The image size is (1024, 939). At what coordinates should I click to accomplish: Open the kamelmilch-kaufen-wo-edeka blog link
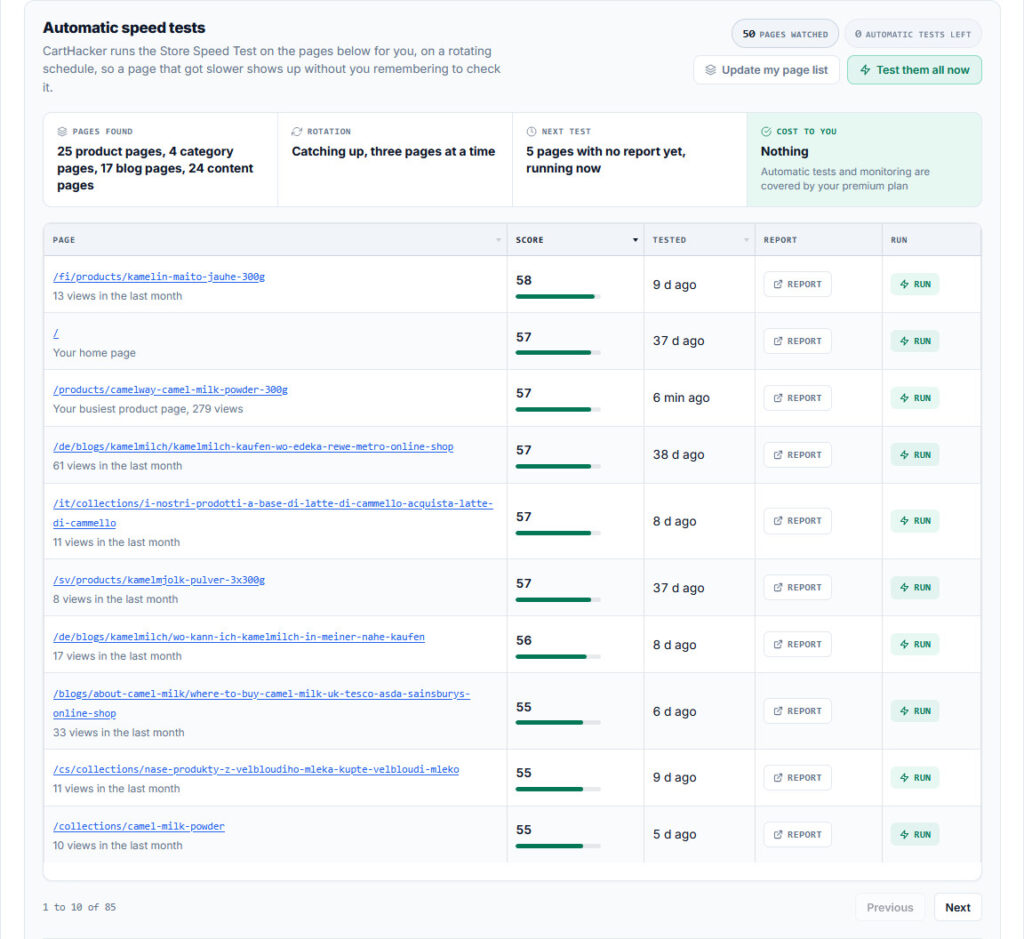253,447
